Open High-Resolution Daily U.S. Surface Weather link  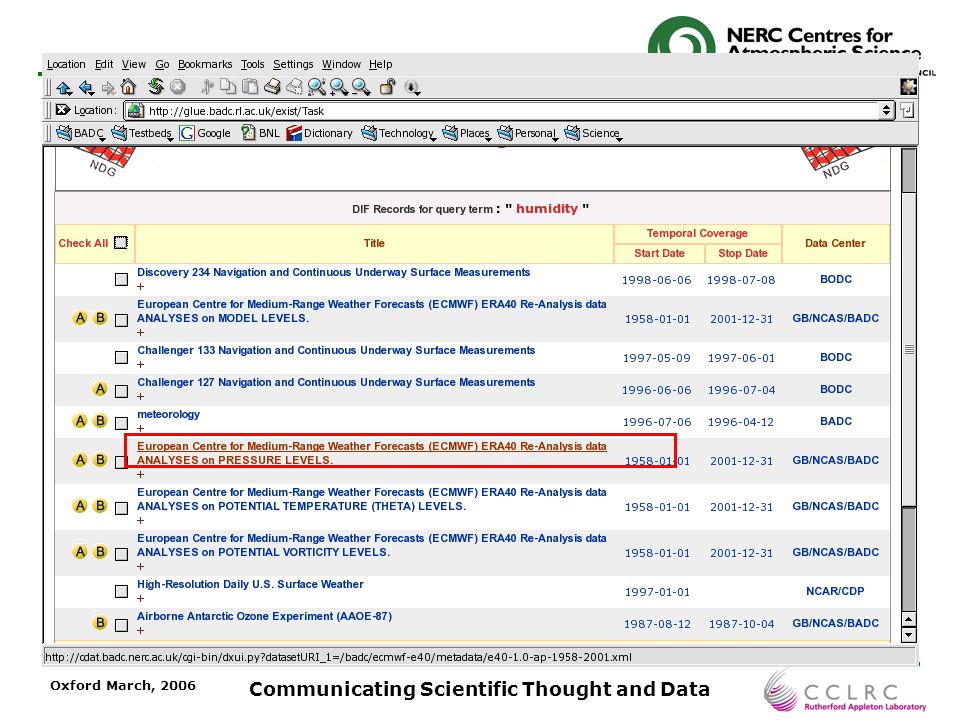click(x=250, y=585)
